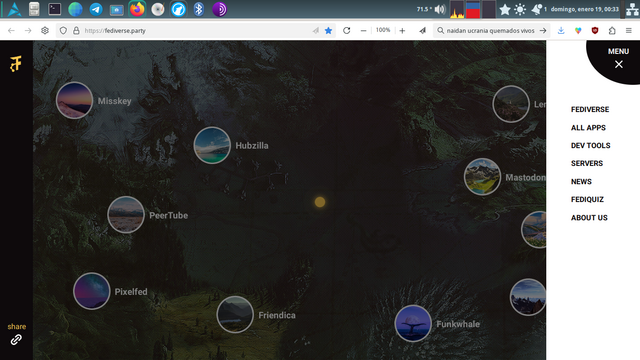Viewport: 640px width, 360px height.
Task: Close the menu with the X icon
Action: point(619,64)
